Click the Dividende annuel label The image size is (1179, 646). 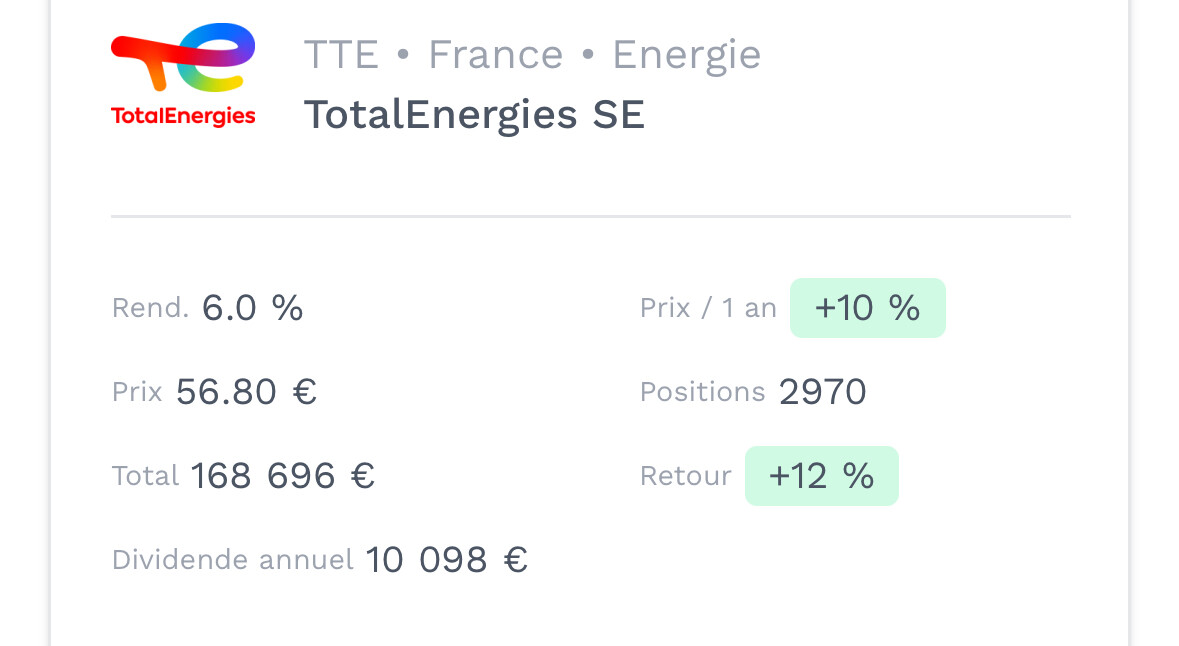click(233, 560)
